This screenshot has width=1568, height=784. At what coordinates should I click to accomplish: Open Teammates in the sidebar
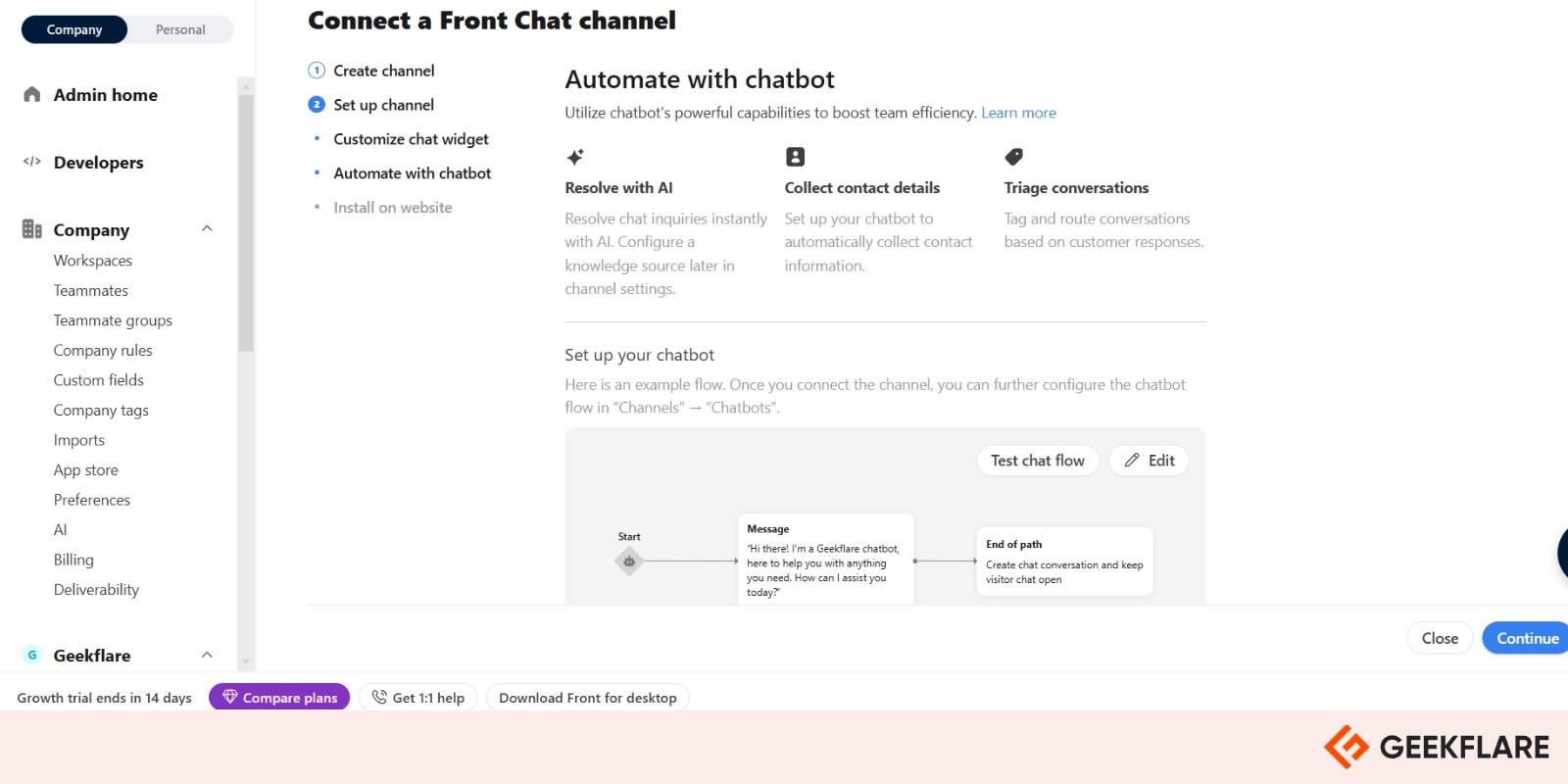coord(91,290)
